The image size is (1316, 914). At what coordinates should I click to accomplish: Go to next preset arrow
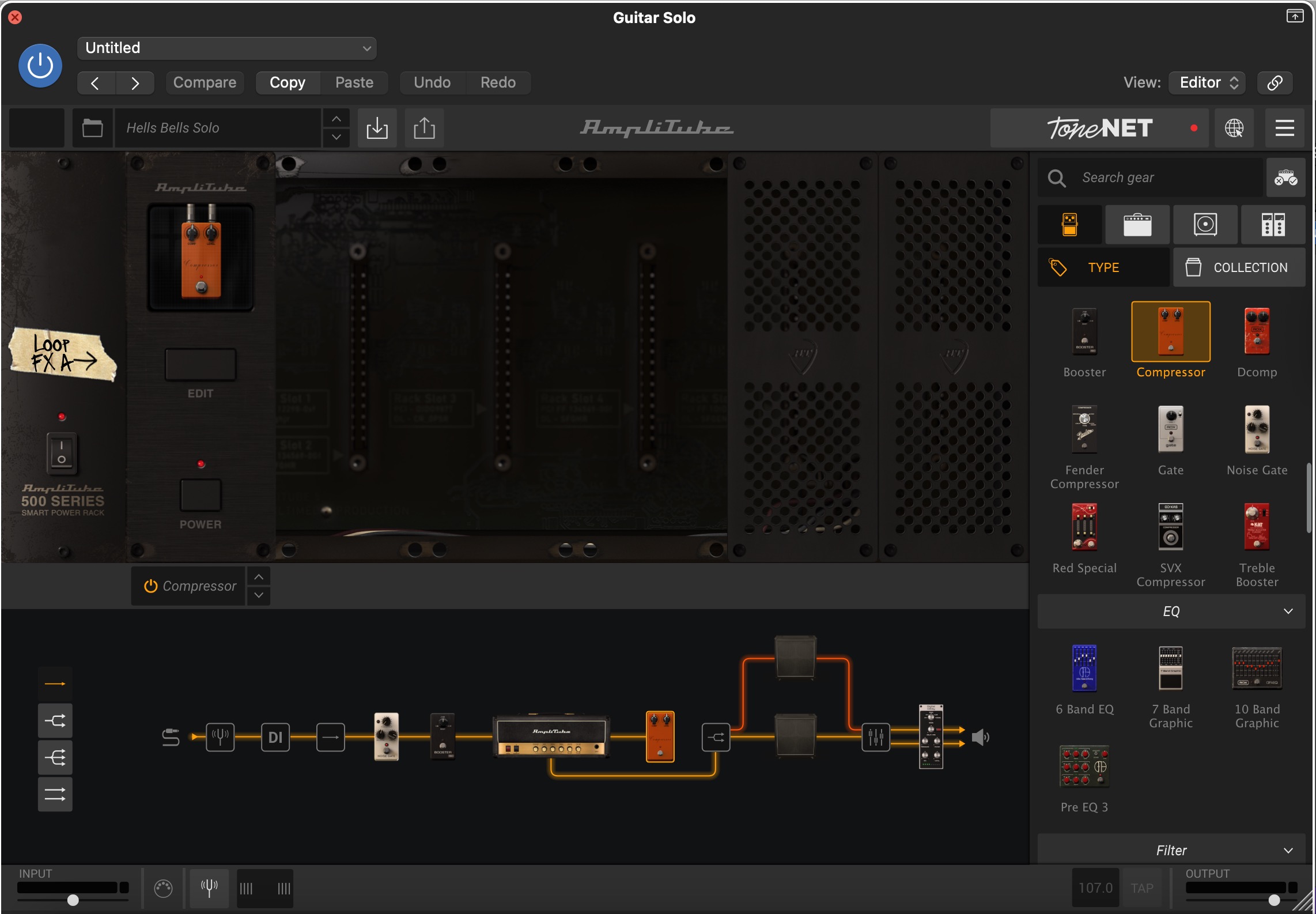pos(135,83)
